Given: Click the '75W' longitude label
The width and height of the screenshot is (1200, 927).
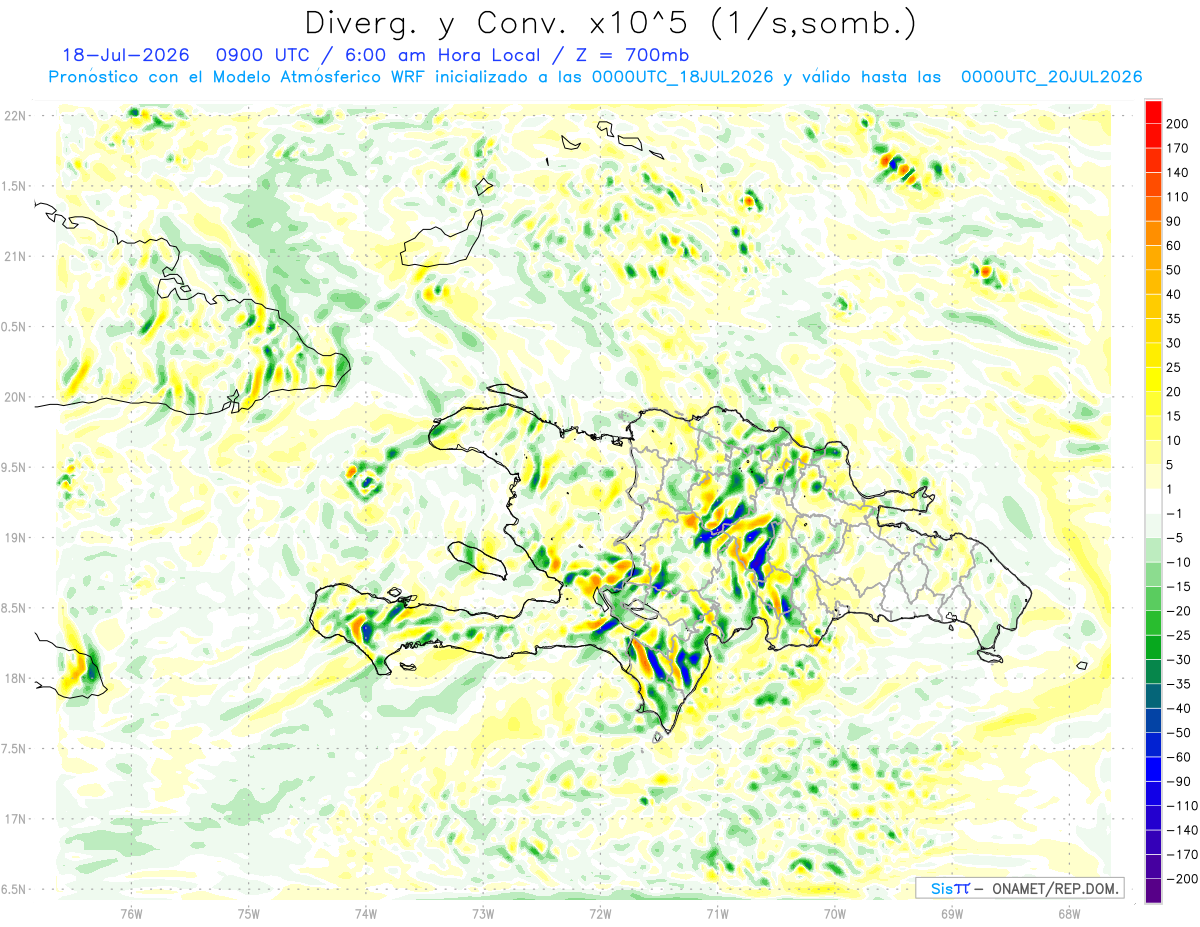Looking at the screenshot, I should point(248,913).
